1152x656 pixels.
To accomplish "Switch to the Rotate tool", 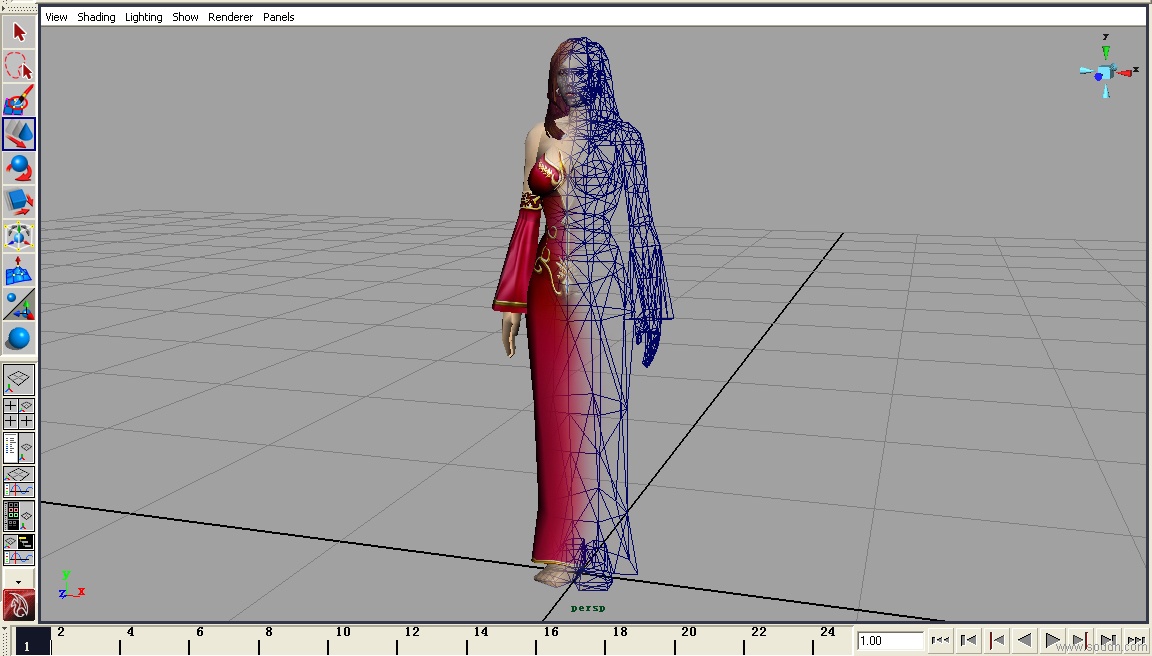I will click(19, 168).
